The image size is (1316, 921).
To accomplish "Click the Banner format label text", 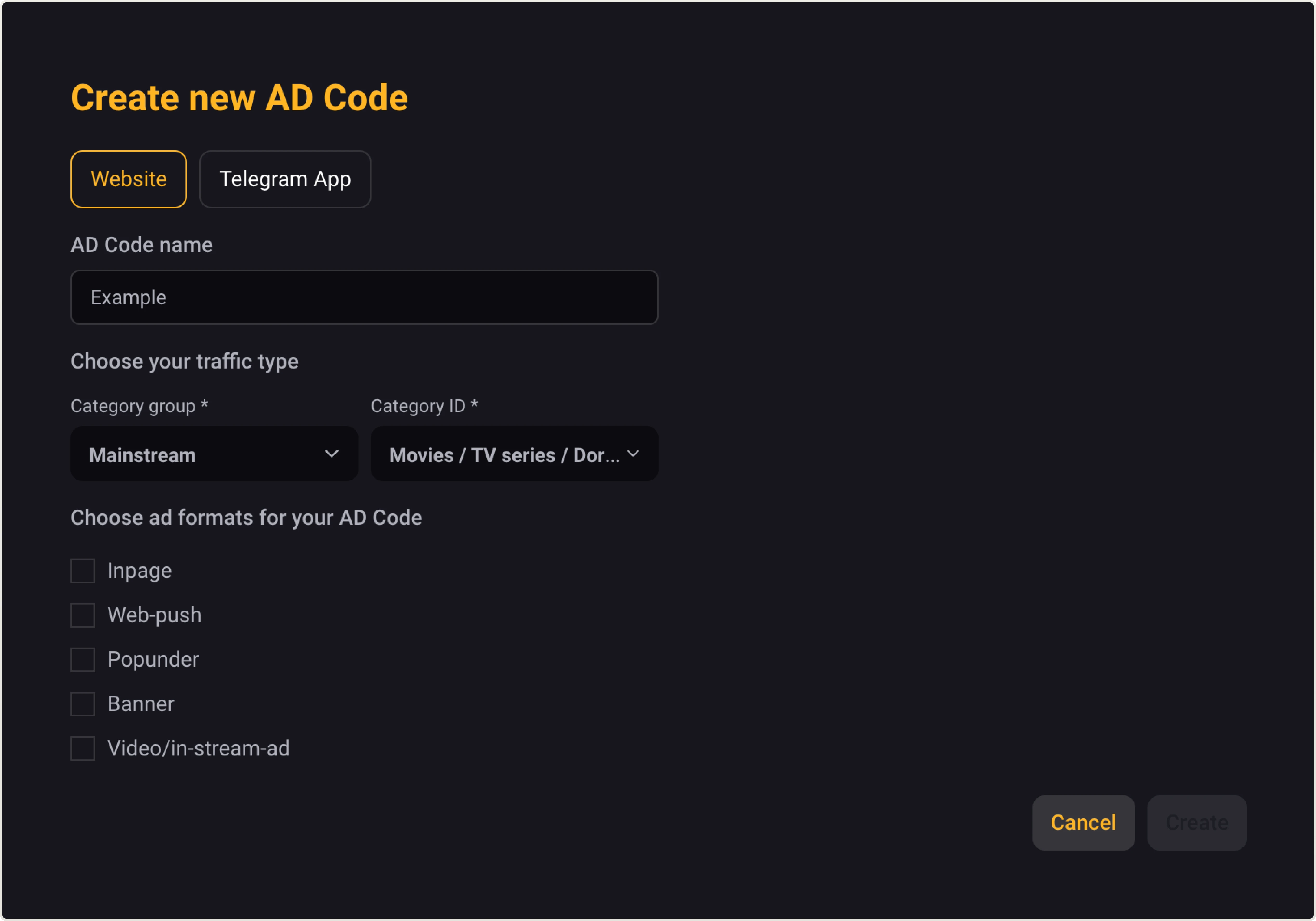I will [141, 704].
